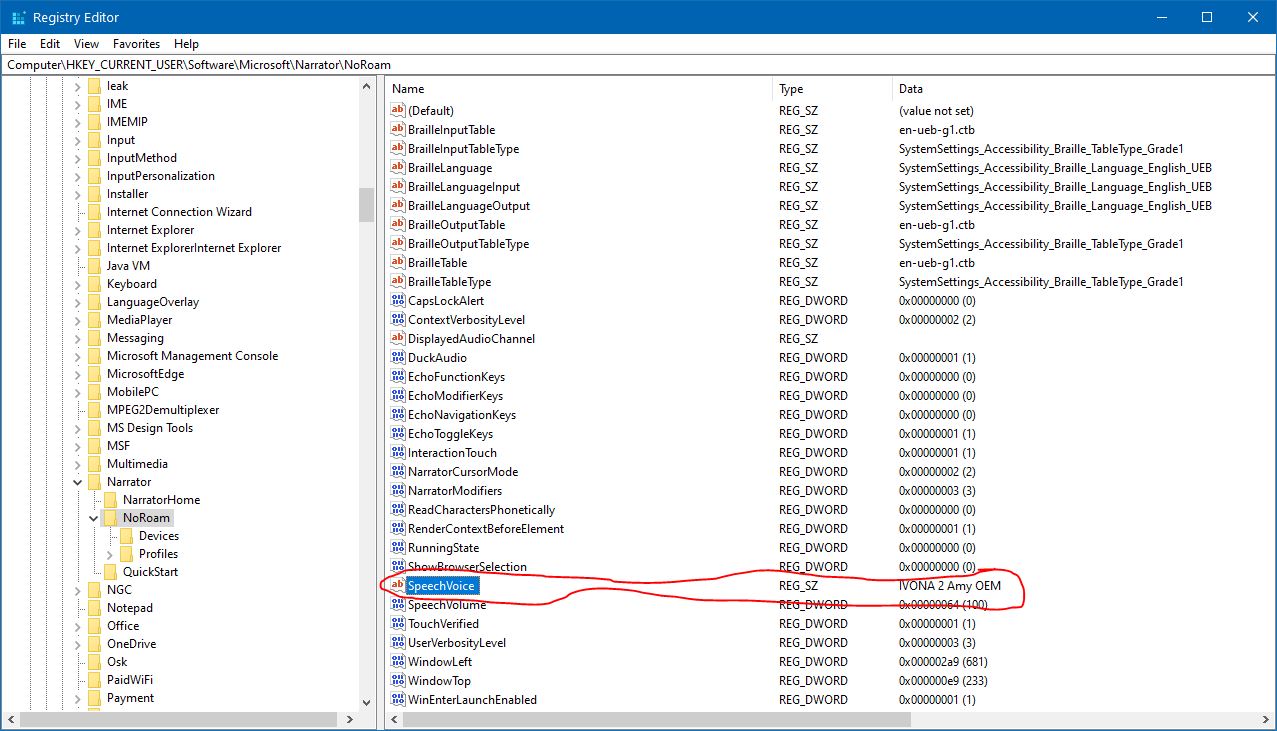Viewport: 1277px width, 731px height.
Task: Click the string icon of BrailleInputTable value
Action: point(397,130)
